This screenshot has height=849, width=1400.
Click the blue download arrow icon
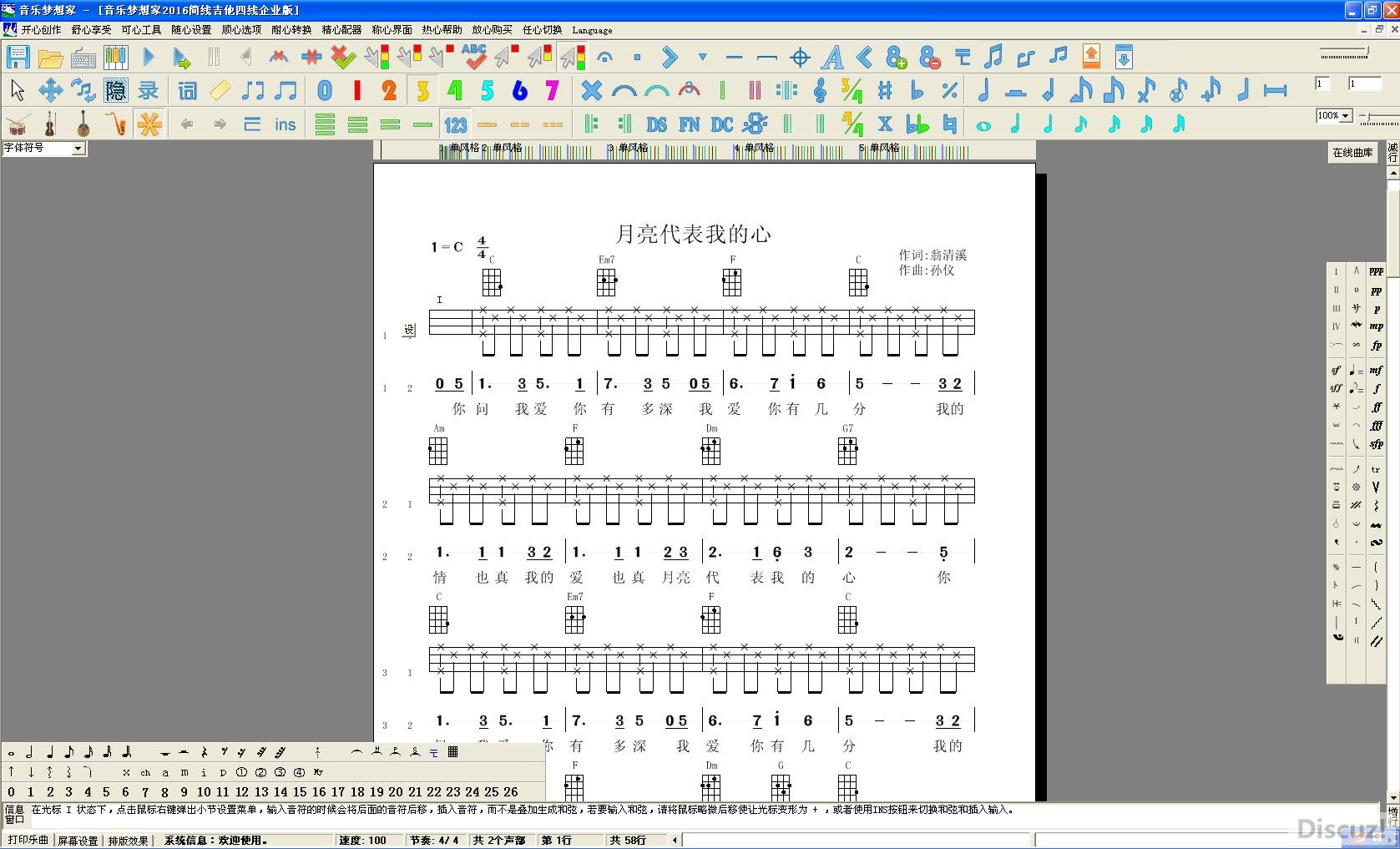(x=1124, y=57)
